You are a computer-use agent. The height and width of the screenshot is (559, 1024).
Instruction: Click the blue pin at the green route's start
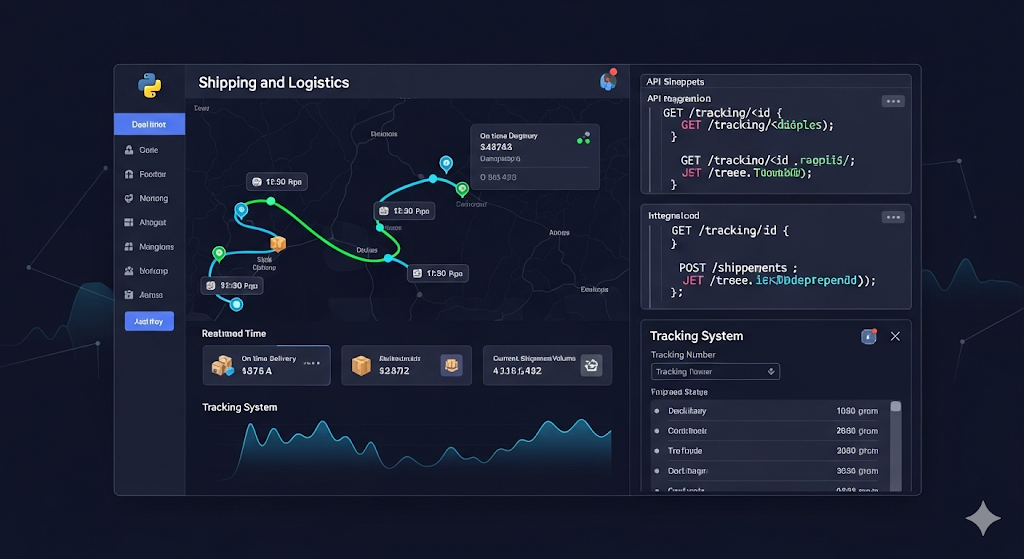tap(242, 210)
